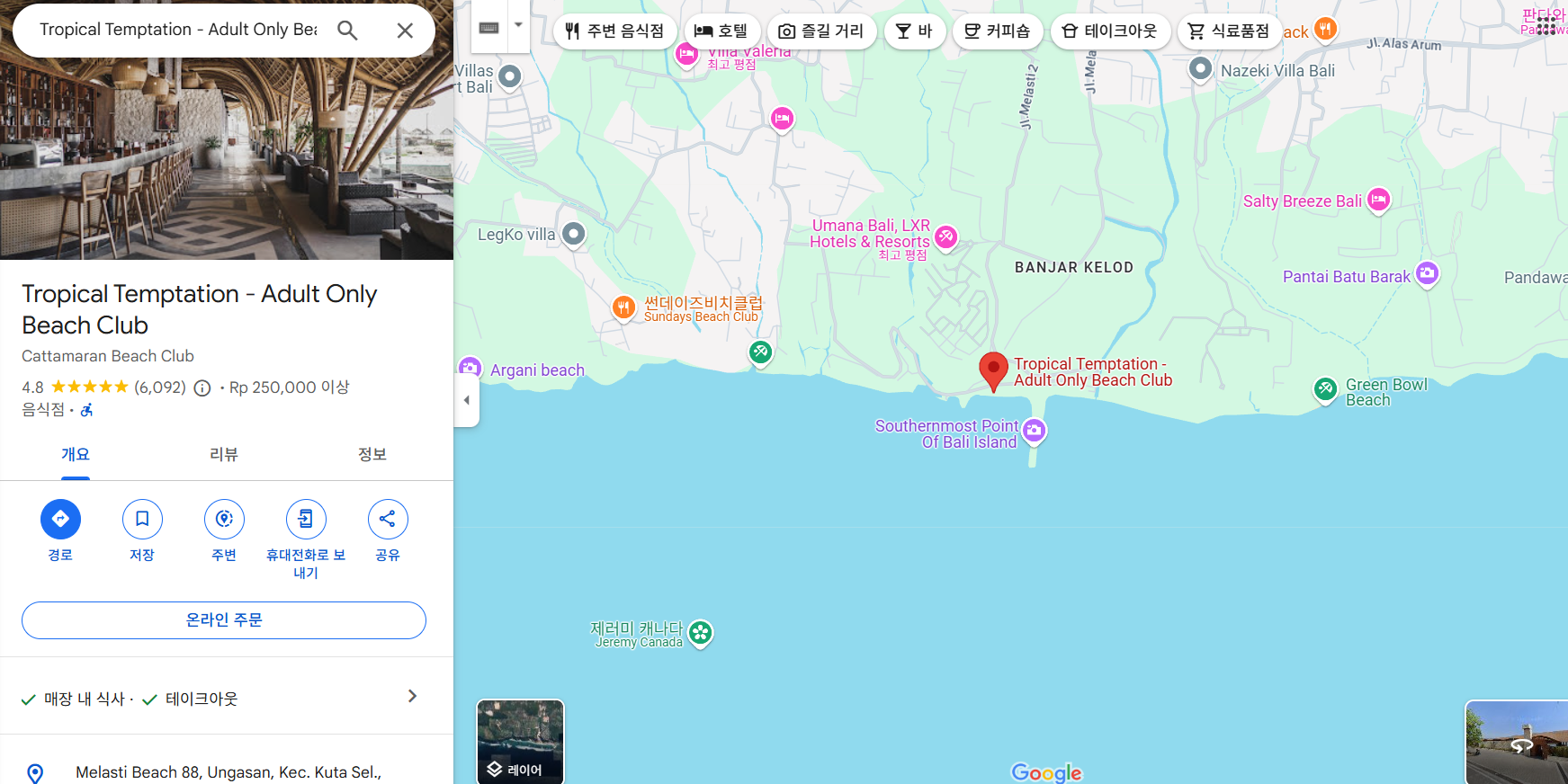Click the green beach marker below Sundays Beach Club

[761, 352]
